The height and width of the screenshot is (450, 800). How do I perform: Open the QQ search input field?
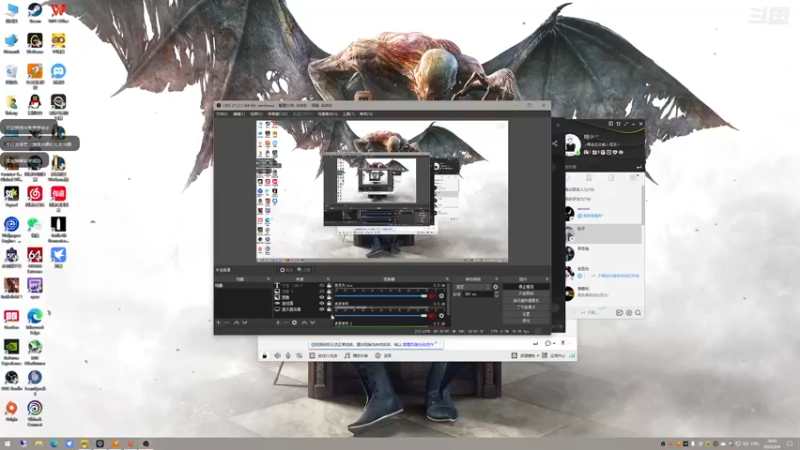602,167
